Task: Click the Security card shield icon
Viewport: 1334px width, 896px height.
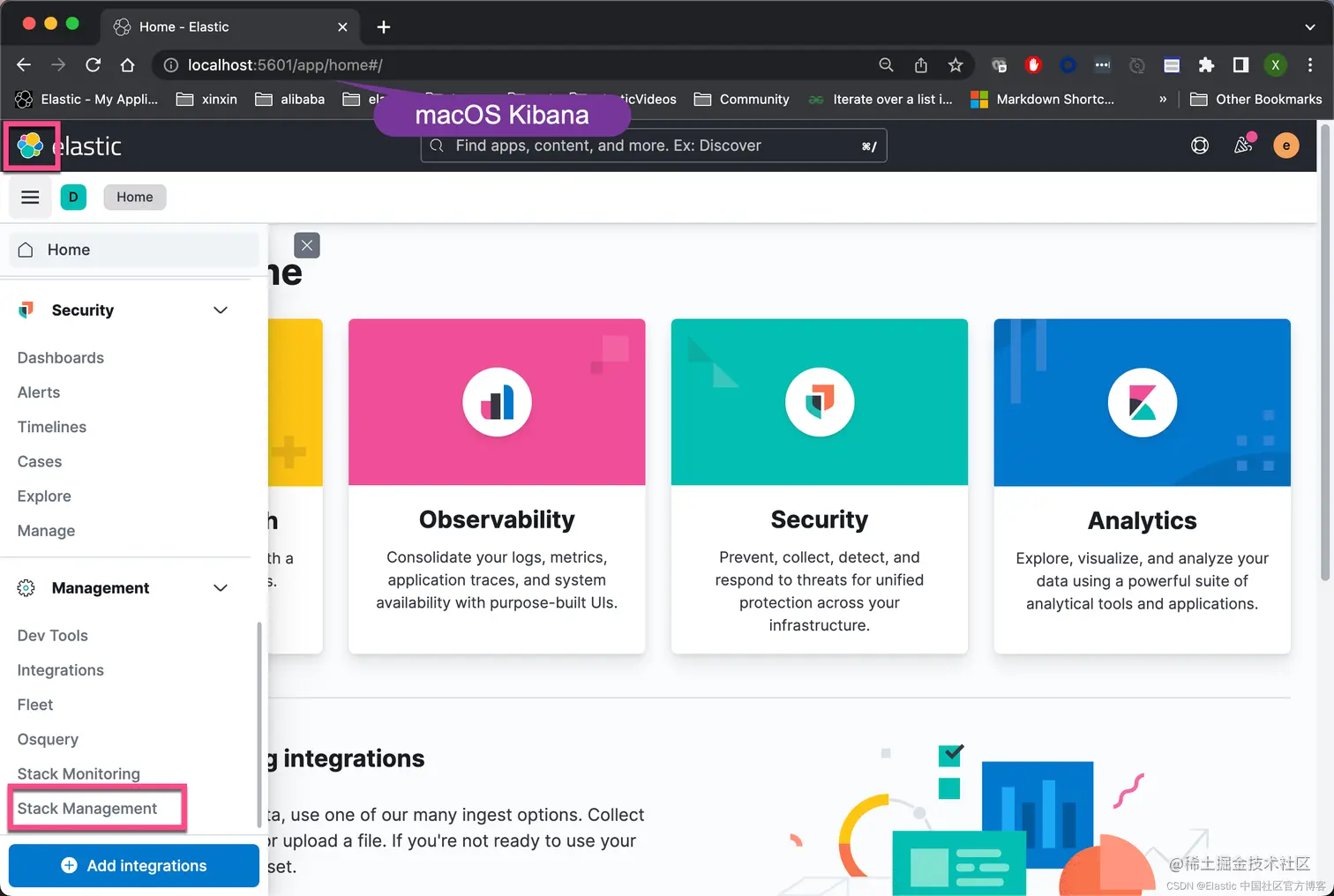Action: [x=820, y=402]
